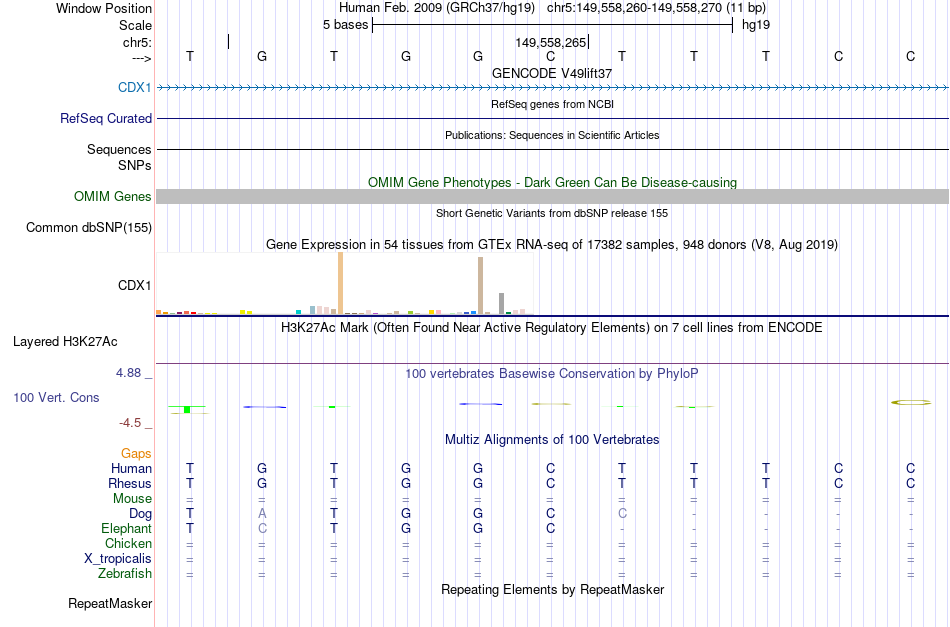Click the 4.88 PhyloP upper limit value

click(x=128, y=373)
